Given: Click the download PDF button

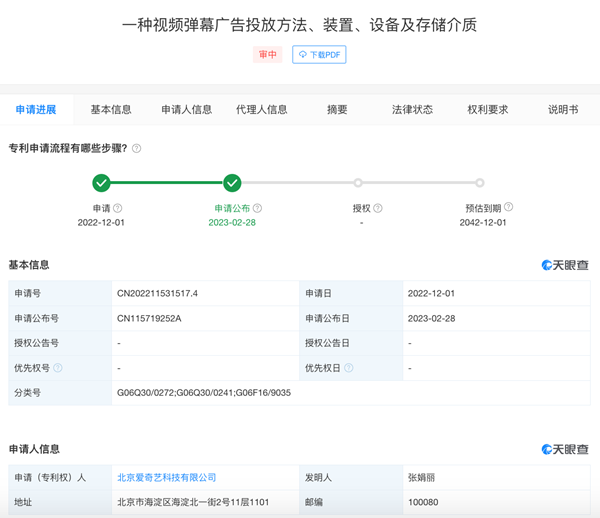Looking at the screenshot, I should point(319,54).
